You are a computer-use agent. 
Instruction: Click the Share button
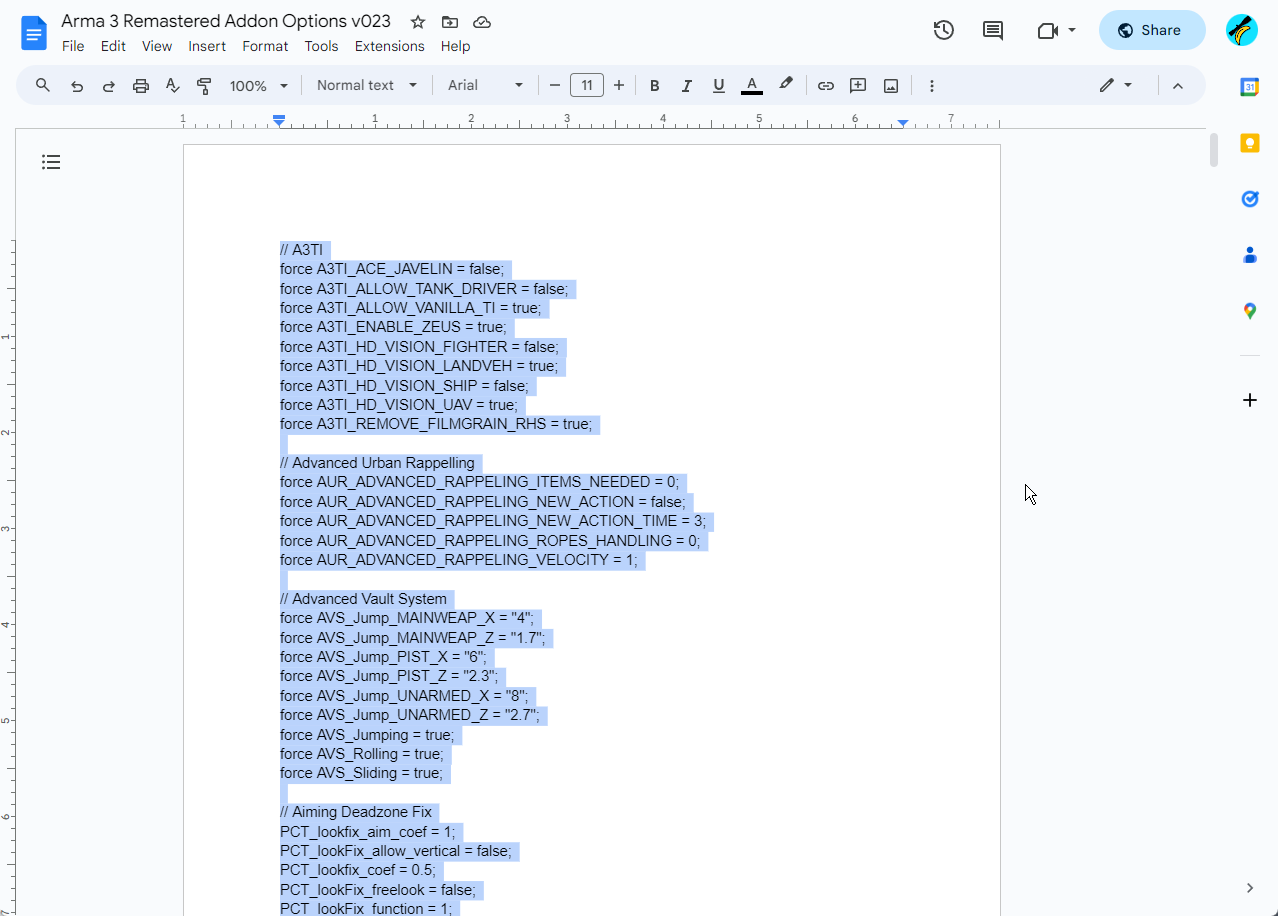1152,30
